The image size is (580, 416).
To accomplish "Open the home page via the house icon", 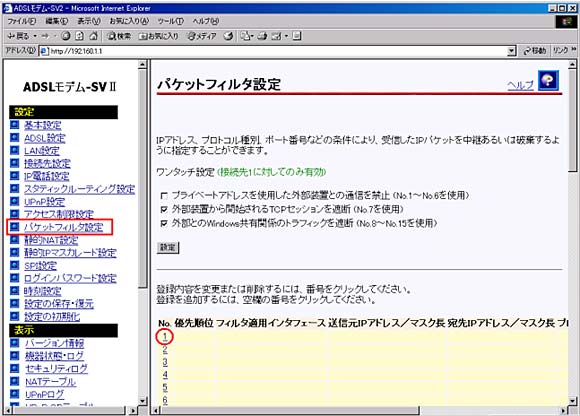I will (x=94, y=36).
